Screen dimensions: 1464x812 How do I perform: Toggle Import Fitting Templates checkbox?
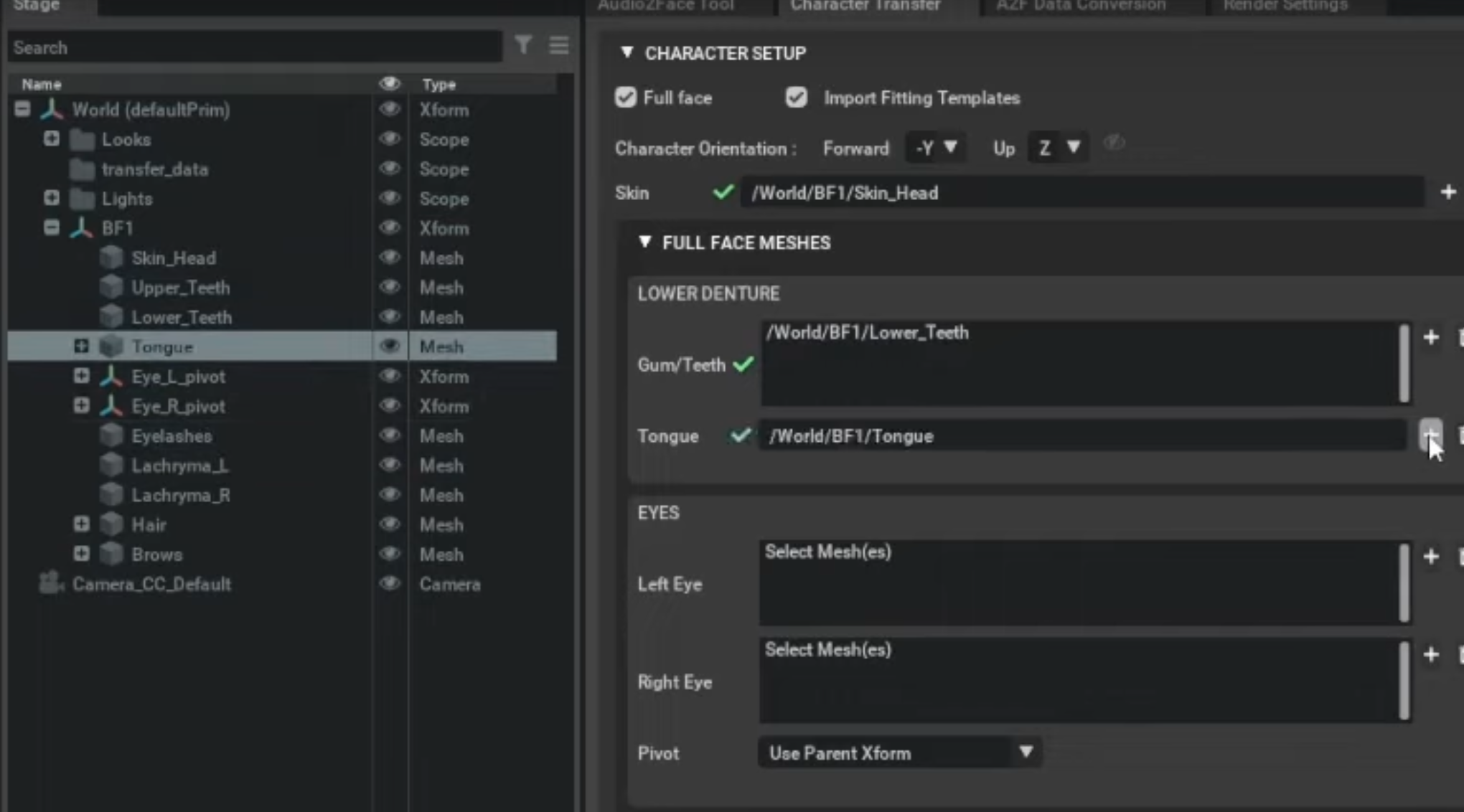796,98
